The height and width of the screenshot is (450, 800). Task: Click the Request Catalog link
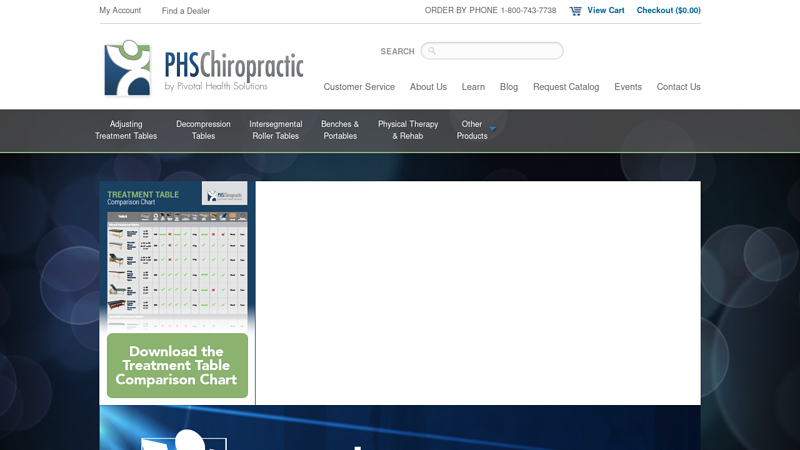pos(566,87)
